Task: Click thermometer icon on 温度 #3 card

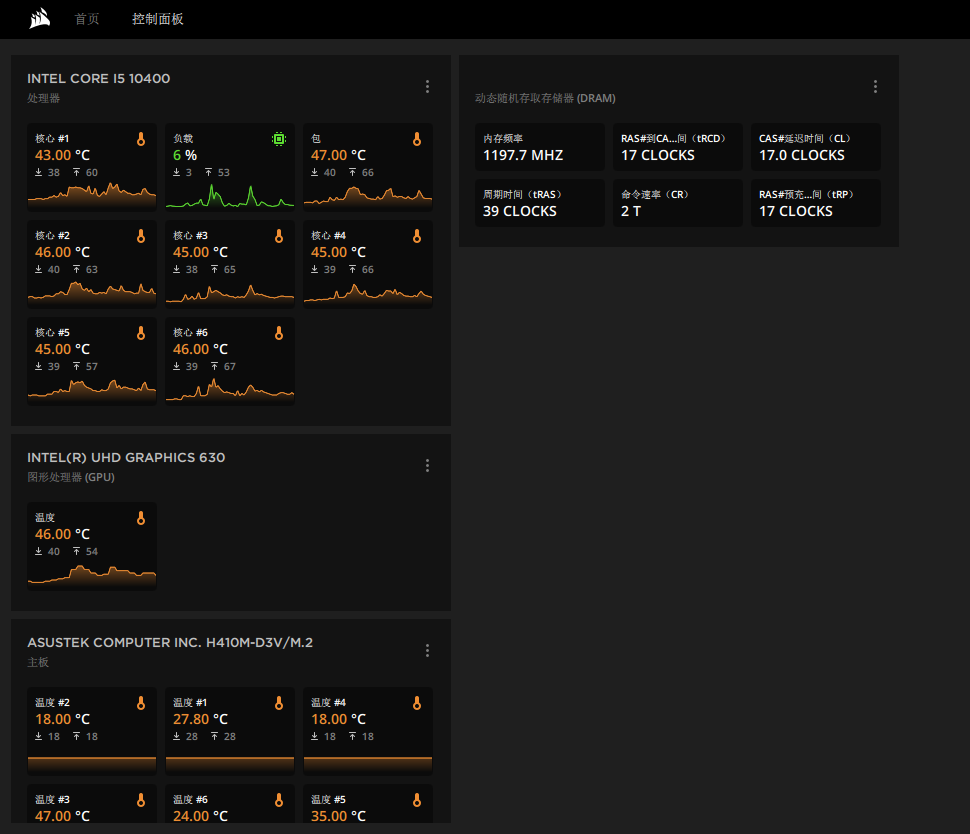Action: 141,801
